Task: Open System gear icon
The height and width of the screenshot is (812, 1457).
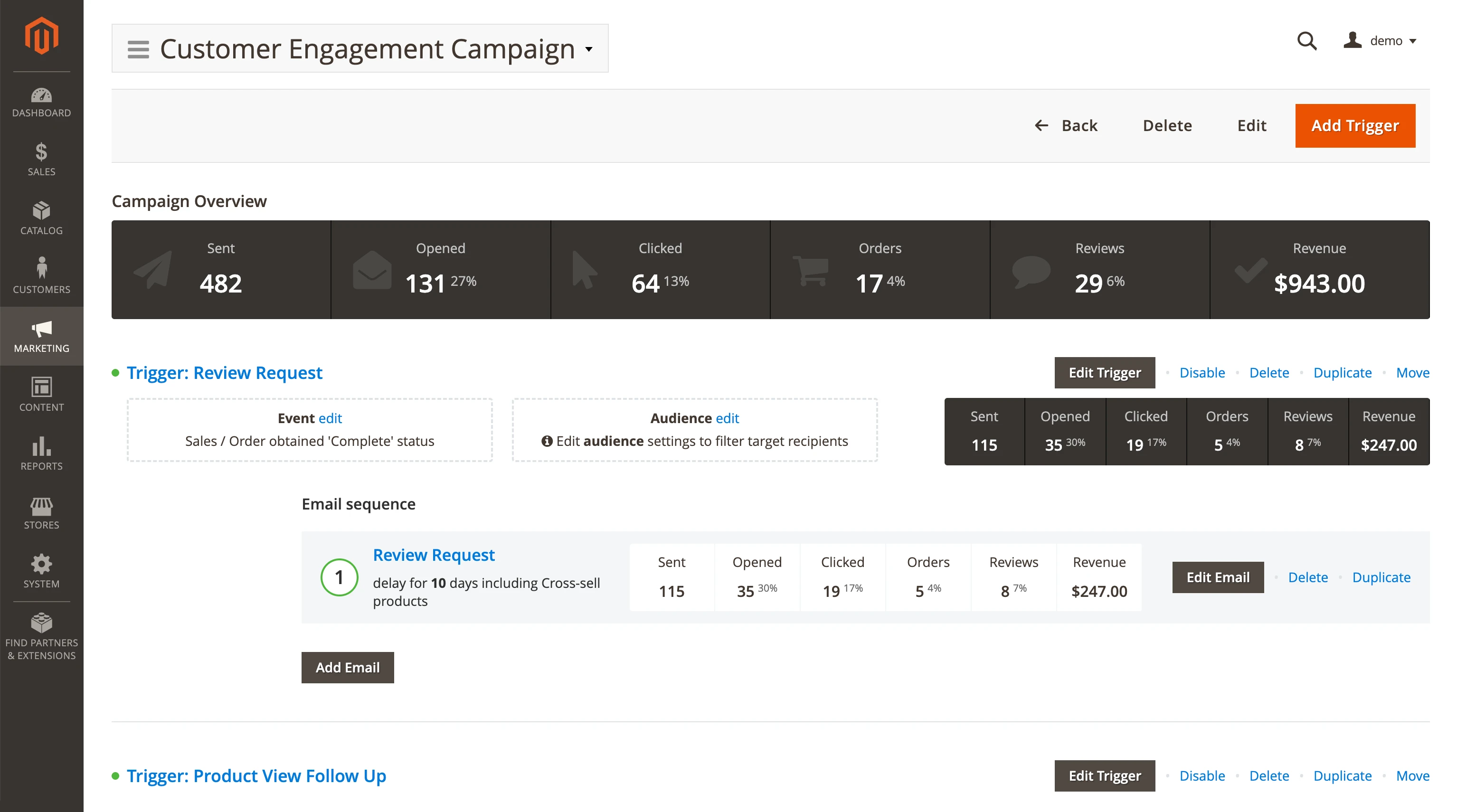Action: coord(41,564)
